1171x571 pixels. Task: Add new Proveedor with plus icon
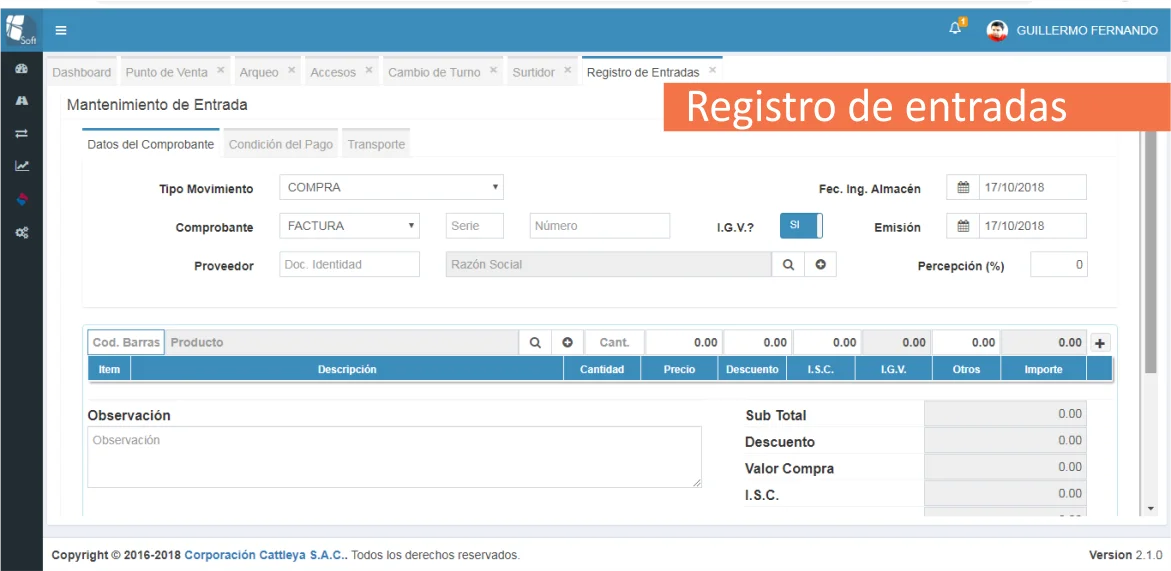(x=820, y=264)
